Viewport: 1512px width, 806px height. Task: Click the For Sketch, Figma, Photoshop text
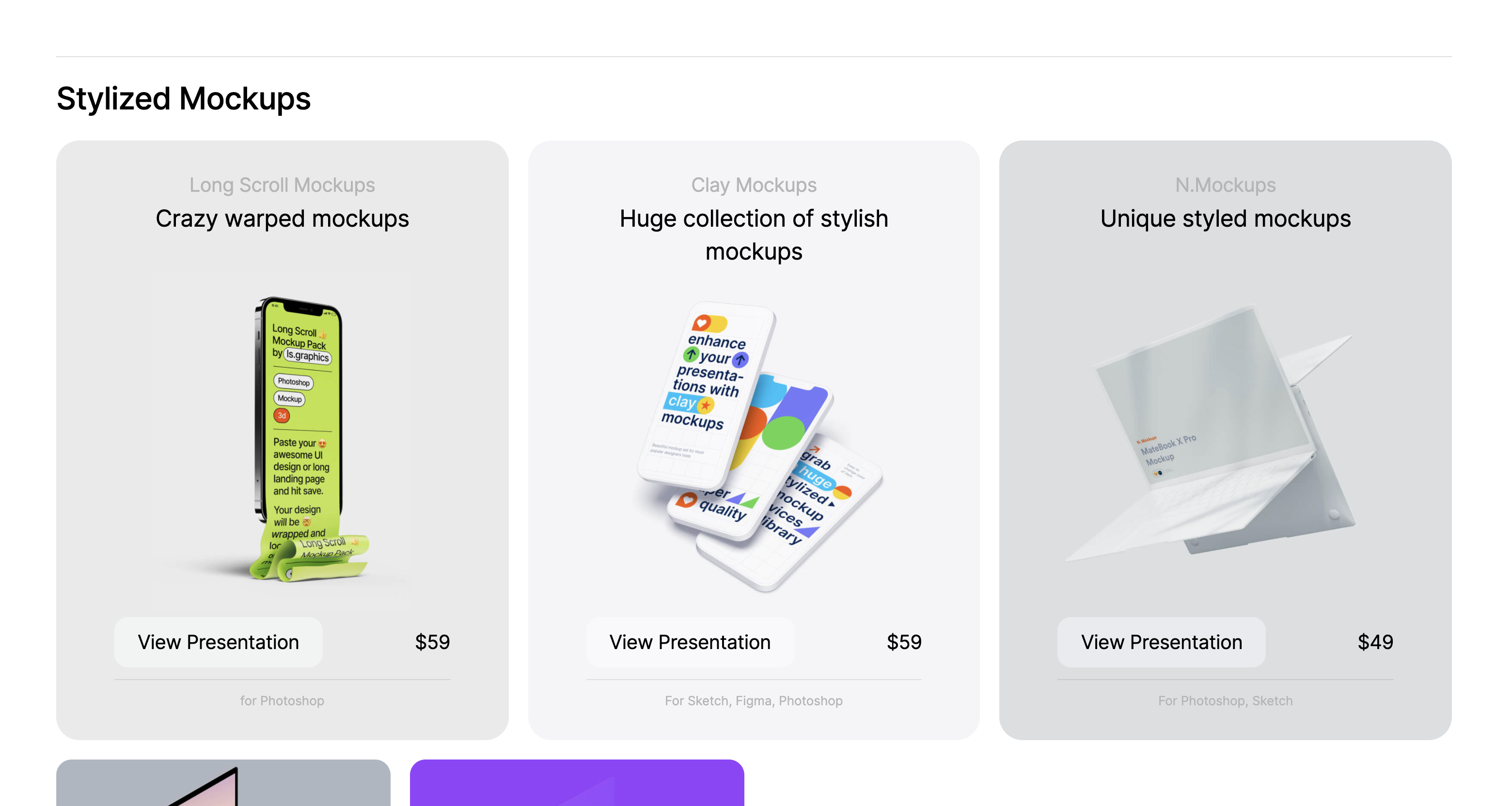point(754,700)
